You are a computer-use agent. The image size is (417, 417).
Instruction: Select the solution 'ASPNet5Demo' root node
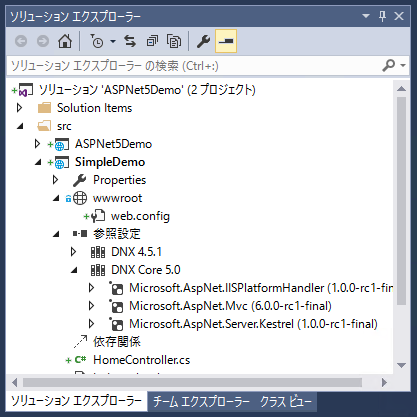click(147, 90)
